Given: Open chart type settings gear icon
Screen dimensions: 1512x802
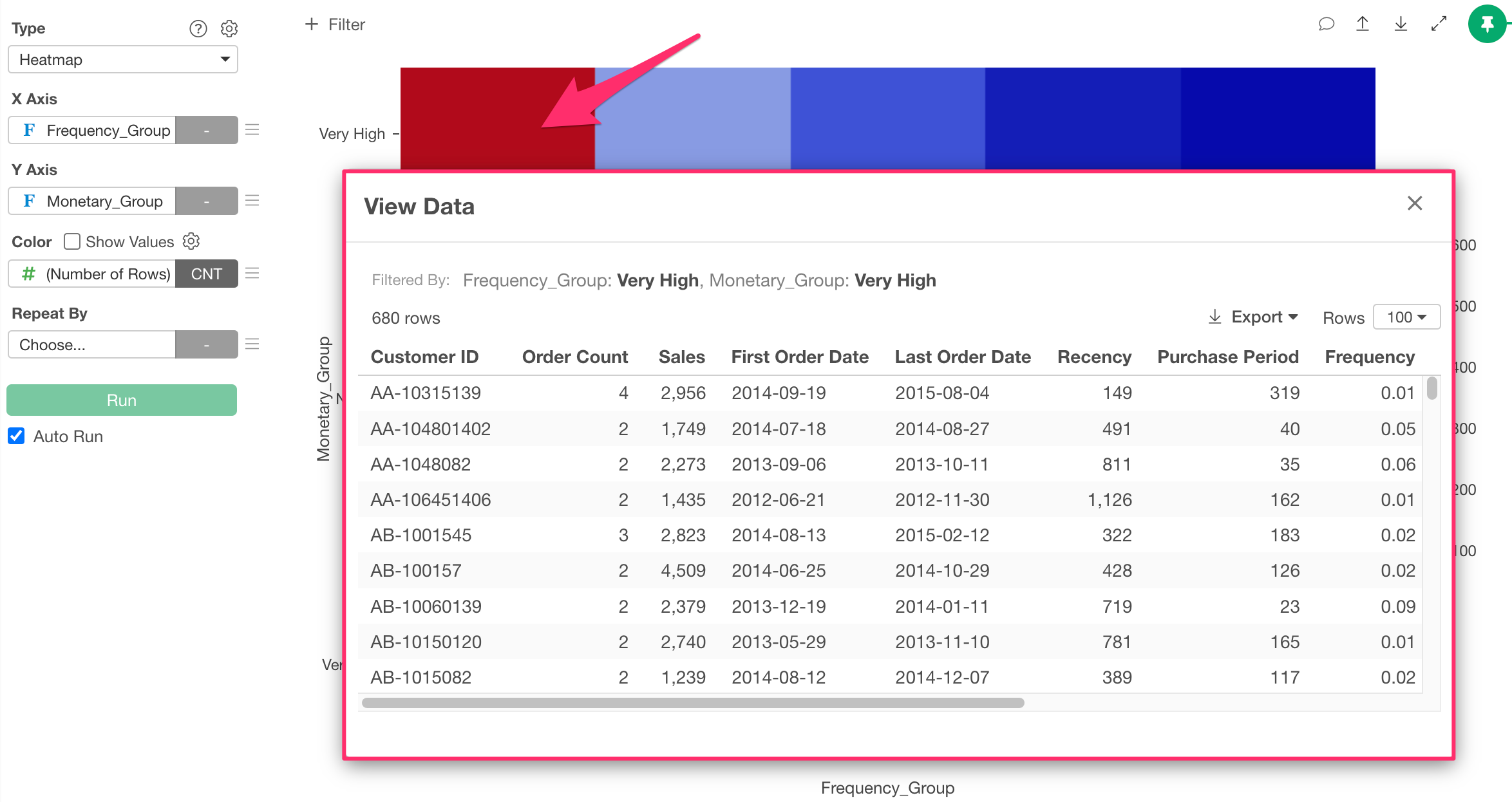Looking at the screenshot, I should pyautogui.click(x=229, y=28).
